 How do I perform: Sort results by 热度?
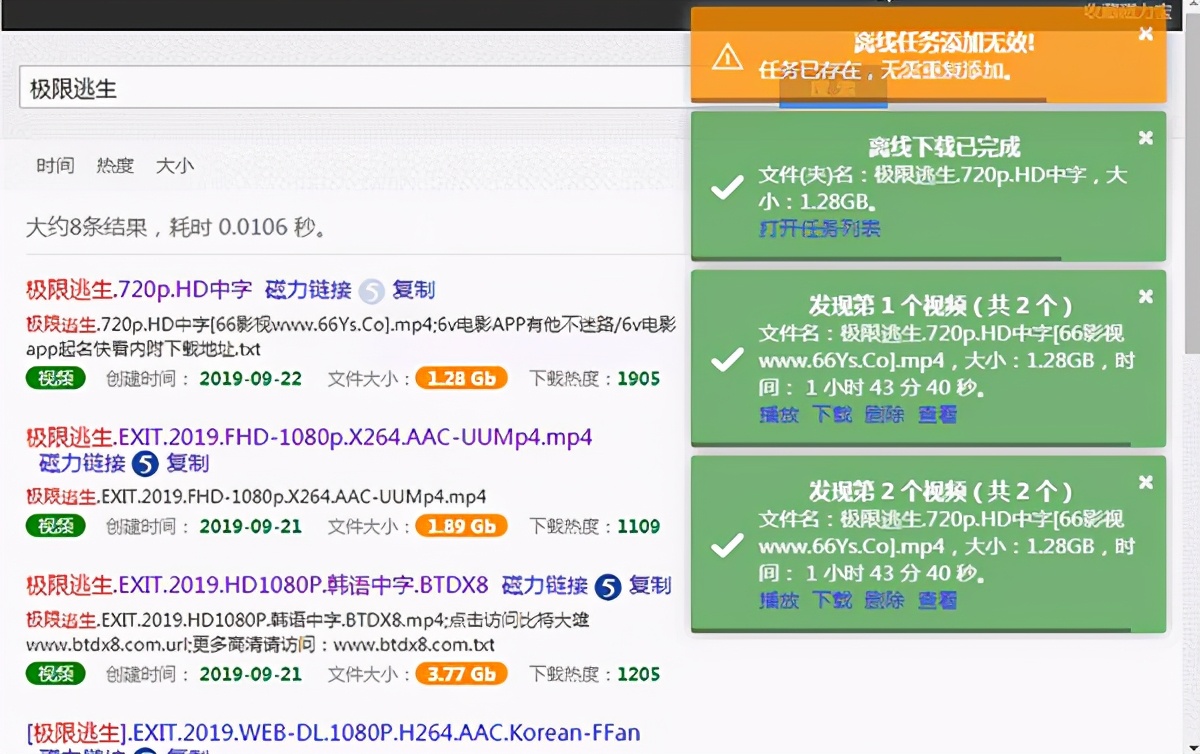114,166
